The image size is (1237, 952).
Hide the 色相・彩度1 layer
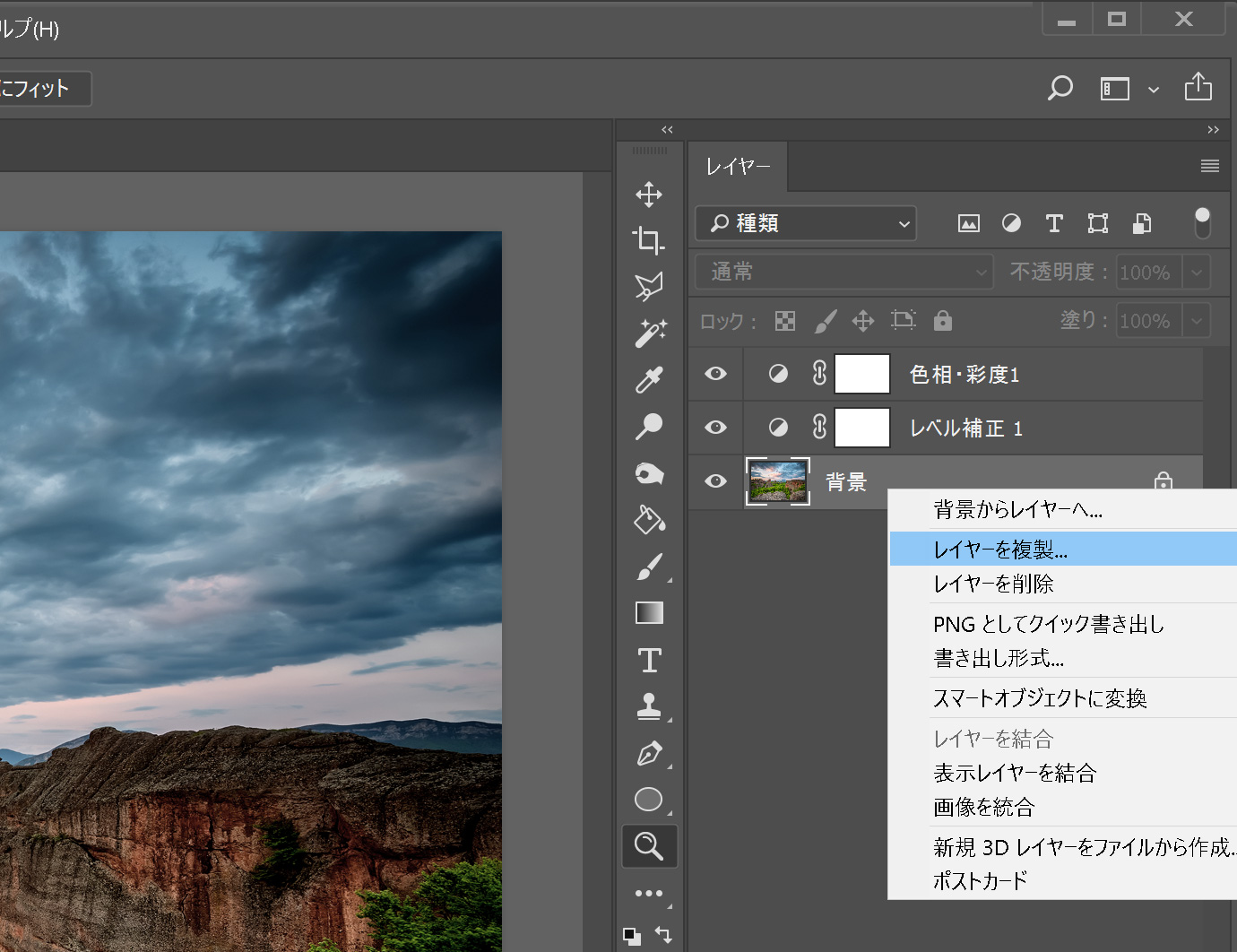(715, 374)
